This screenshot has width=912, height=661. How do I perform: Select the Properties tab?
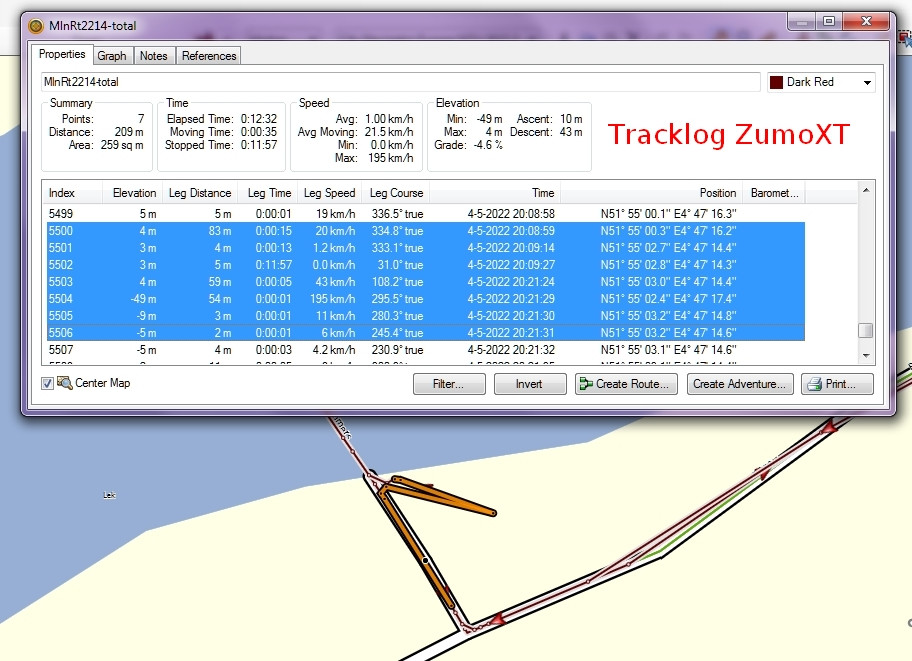click(x=62, y=54)
